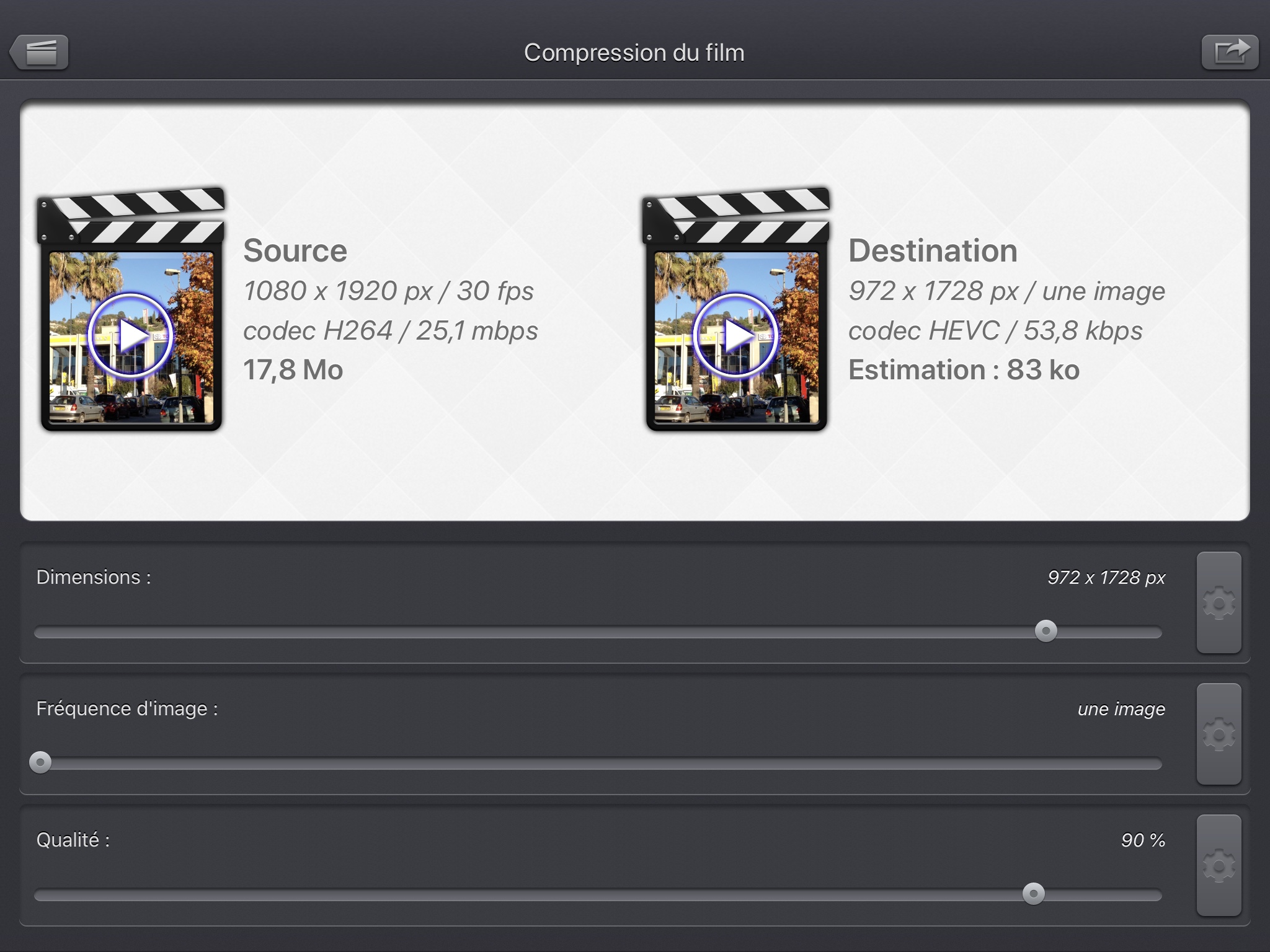The image size is (1270, 952).
Task: Select the Source clapperboard thumbnail
Action: pos(131,309)
